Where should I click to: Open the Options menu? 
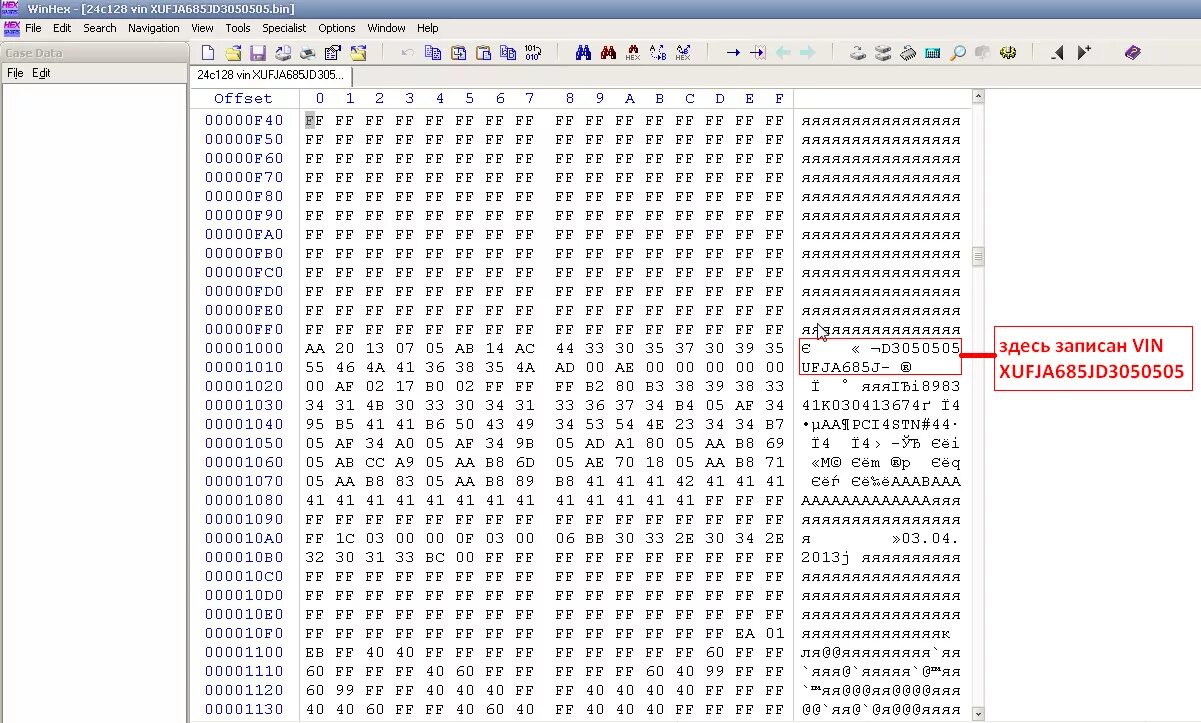(x=337, y=28)
